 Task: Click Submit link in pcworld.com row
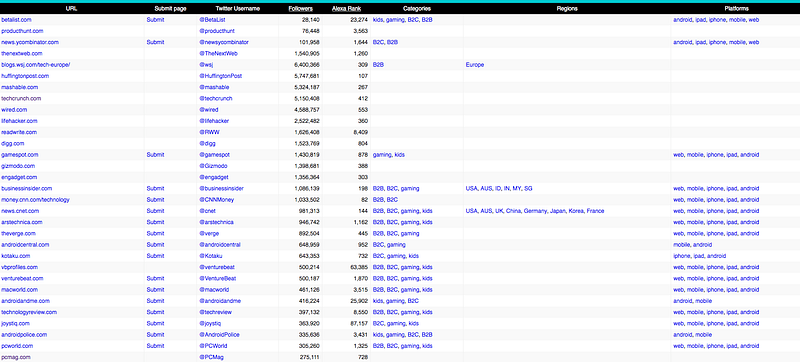(155, 345)
